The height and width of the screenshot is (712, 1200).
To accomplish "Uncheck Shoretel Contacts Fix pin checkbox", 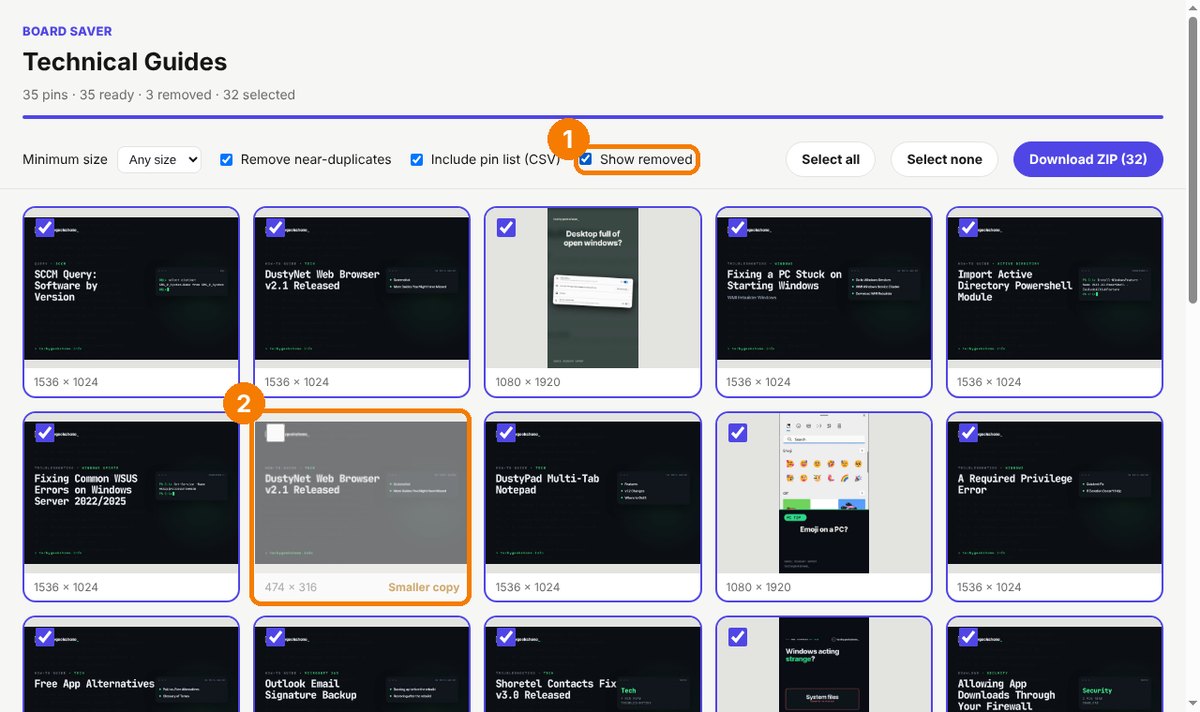I will coord(506,637).
